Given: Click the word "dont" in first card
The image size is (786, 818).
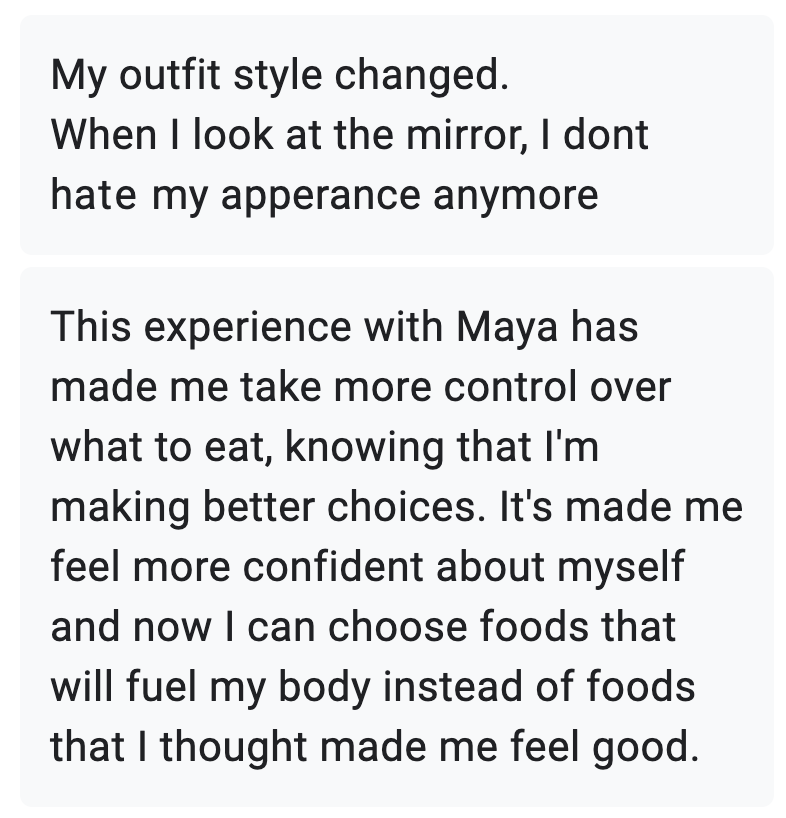Looking at the screenshot, I should pos(607,134).
